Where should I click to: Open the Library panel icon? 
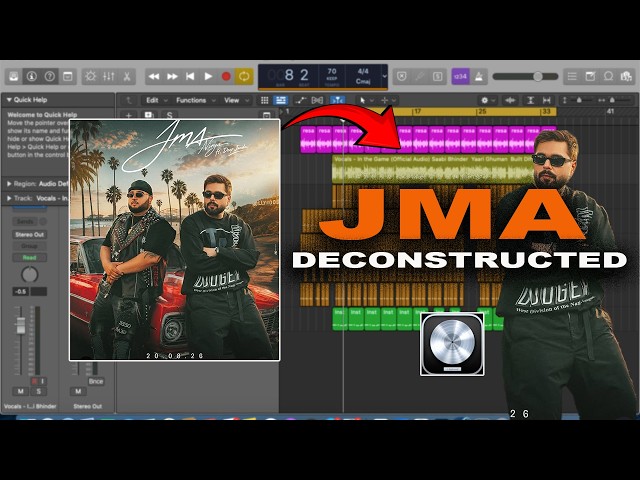[14, 76]
